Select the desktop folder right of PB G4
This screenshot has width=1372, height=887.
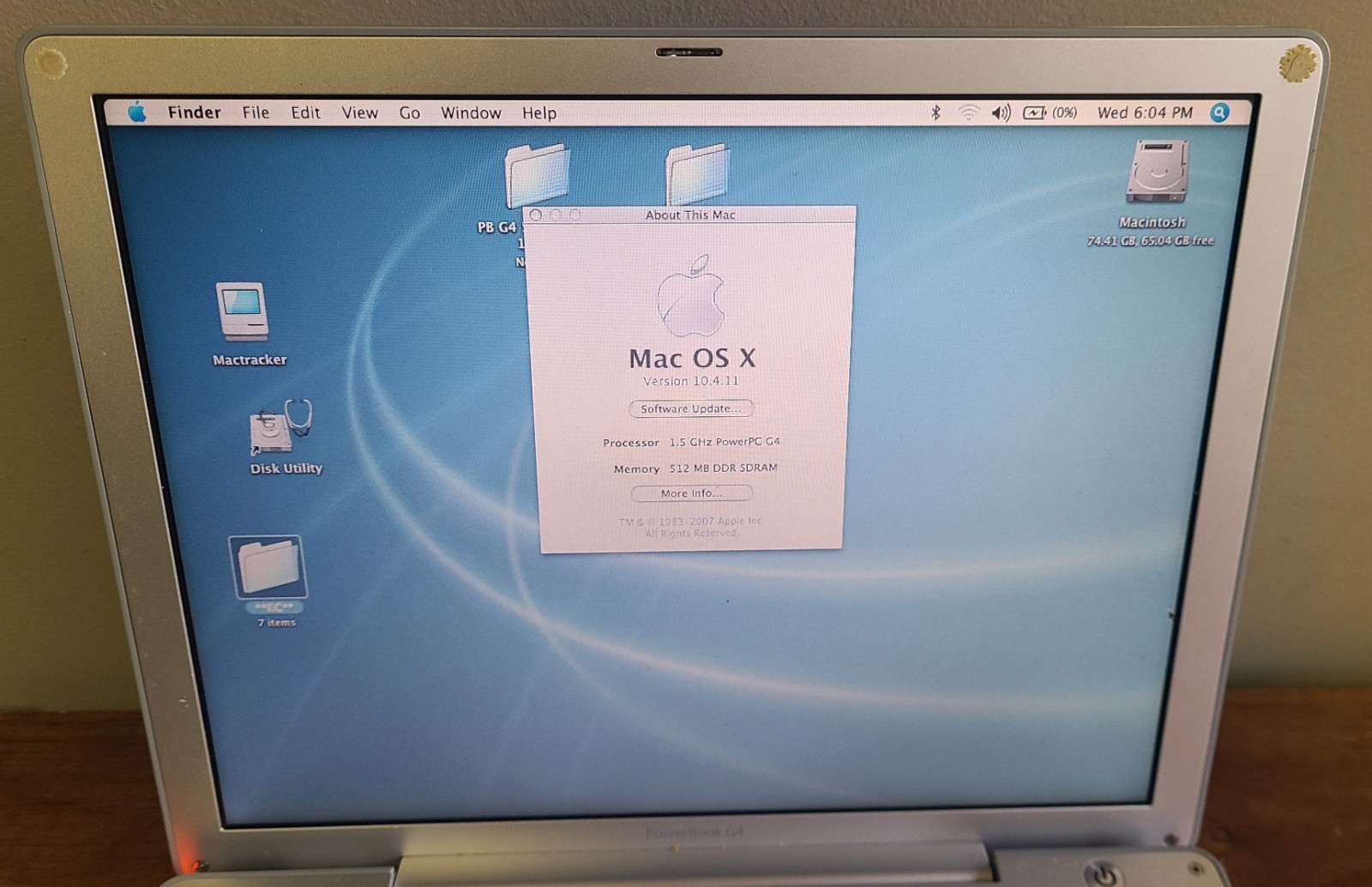(698, 174)
